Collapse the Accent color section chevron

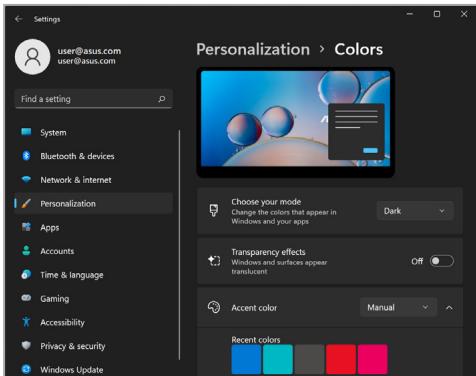(449, 308)
